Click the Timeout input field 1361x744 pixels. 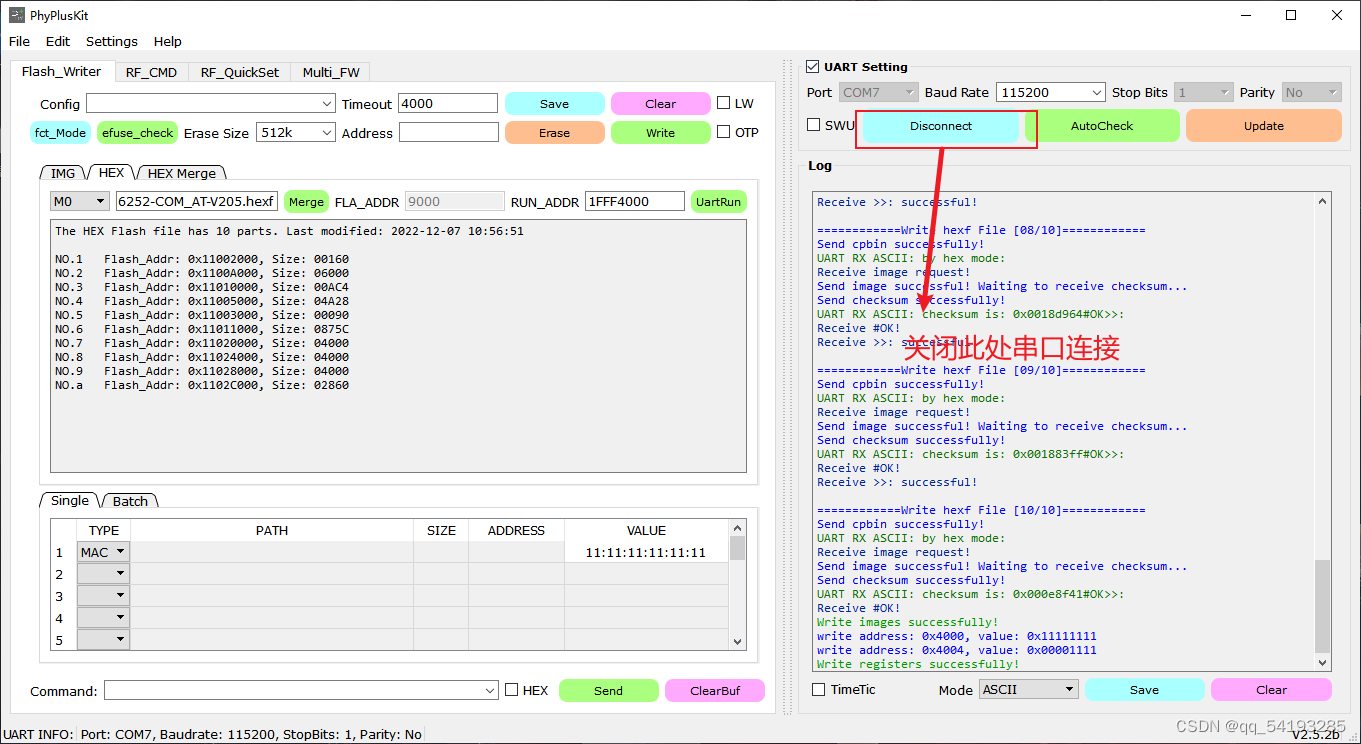pyautogui.click(x=448, y=104)
